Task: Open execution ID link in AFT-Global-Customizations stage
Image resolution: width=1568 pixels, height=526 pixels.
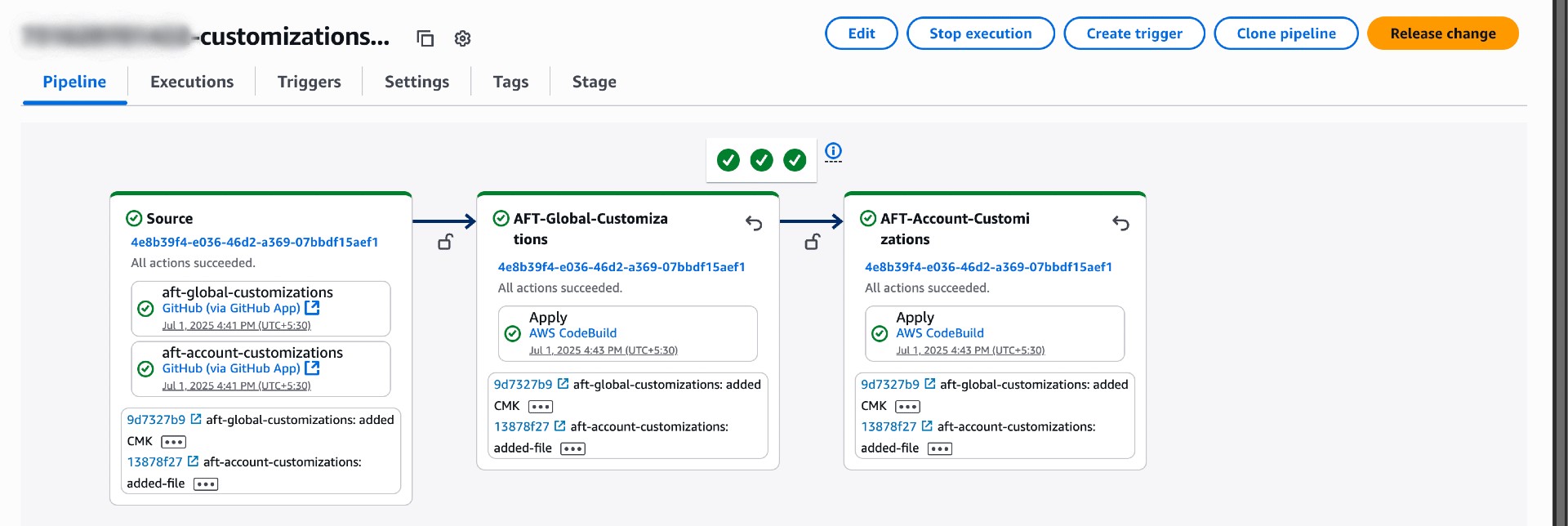Action: pyautogui.click(x=621, y=267)
